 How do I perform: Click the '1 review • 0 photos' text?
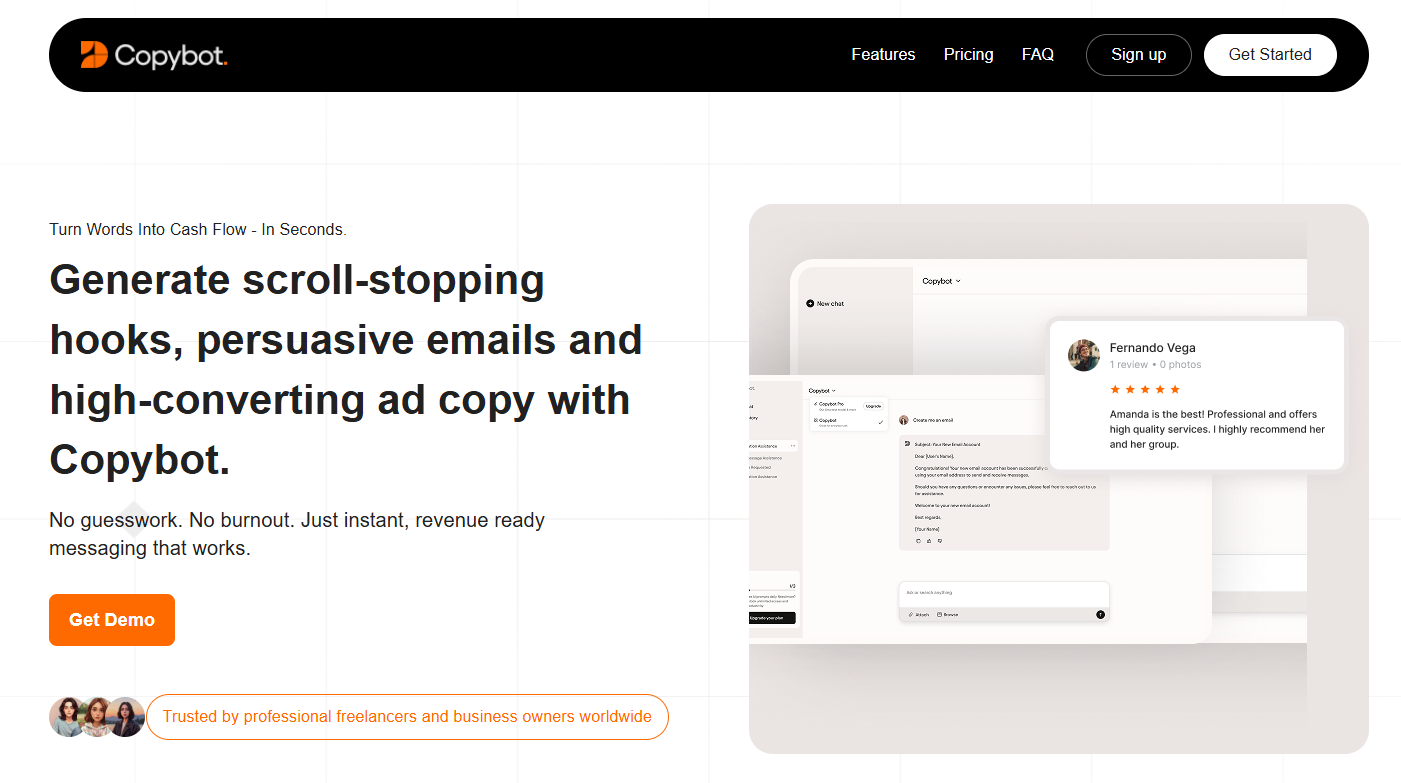point(1156,365)
